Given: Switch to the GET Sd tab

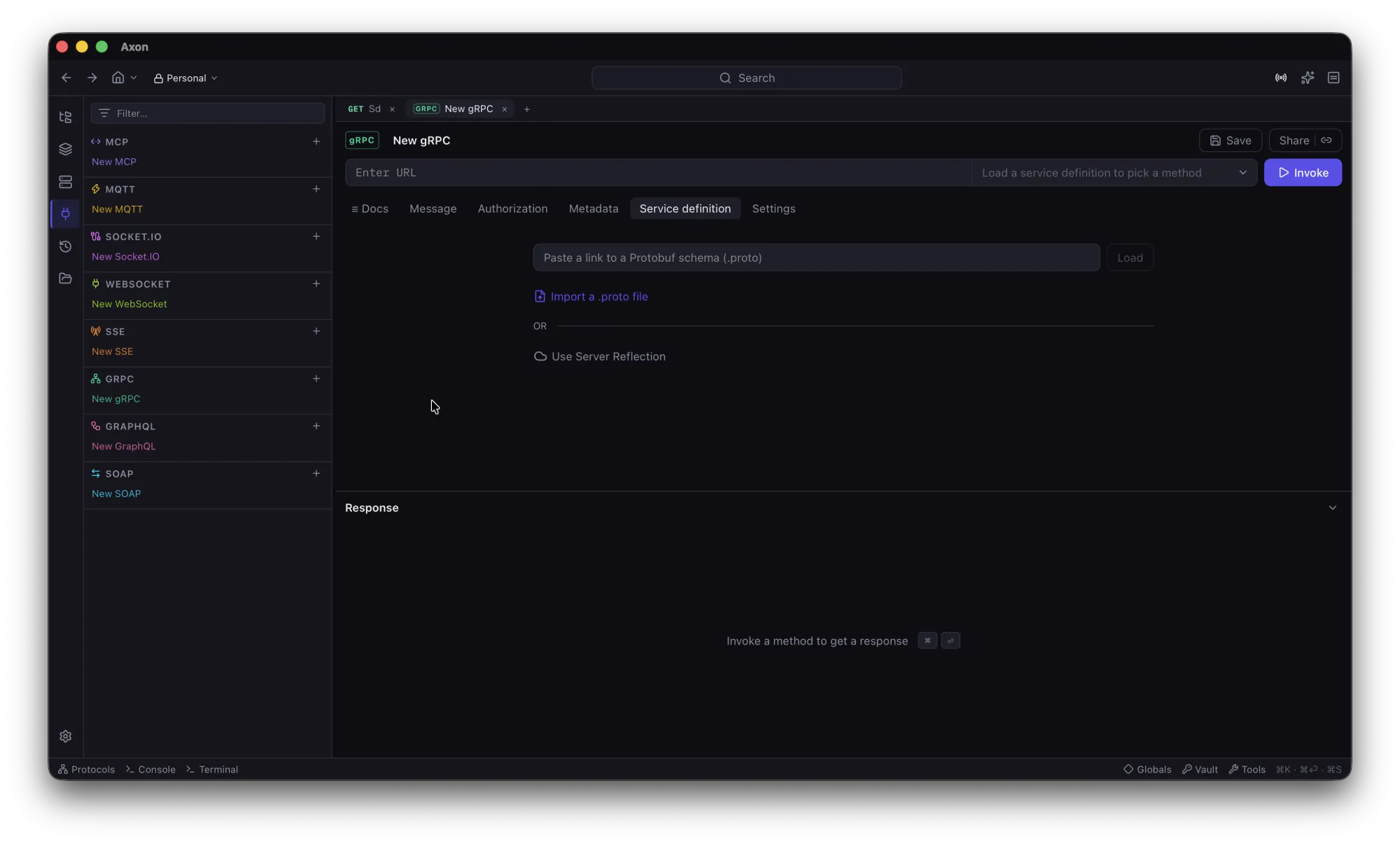Looking at the screenshot, I should pos(365,109).
